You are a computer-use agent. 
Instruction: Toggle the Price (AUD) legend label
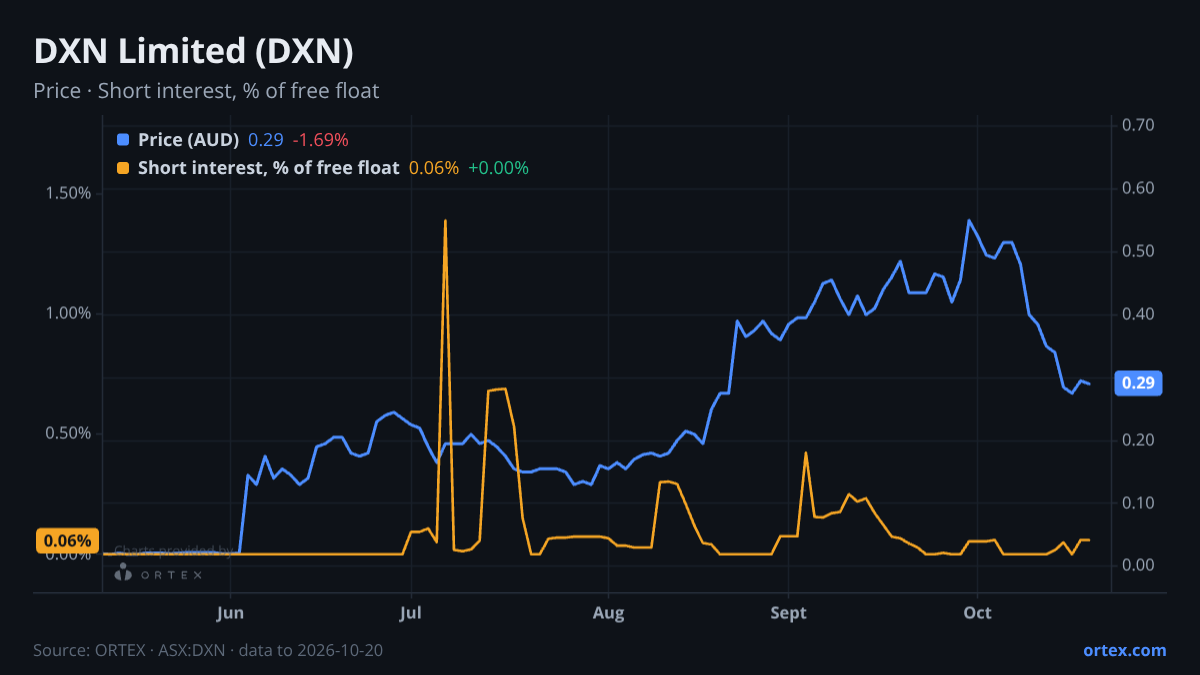(189, 140)
